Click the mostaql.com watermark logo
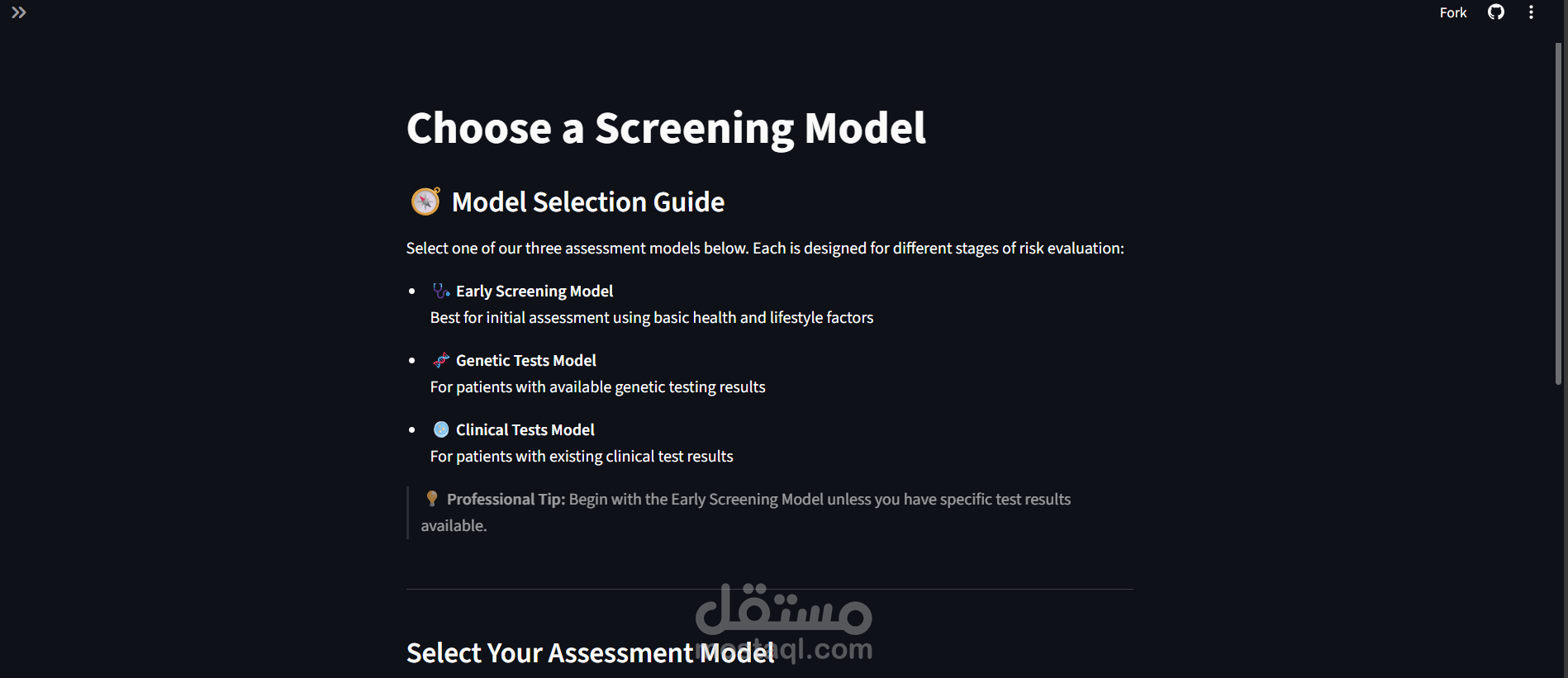This screenshot has height=678, width=1568. (784, 623)
